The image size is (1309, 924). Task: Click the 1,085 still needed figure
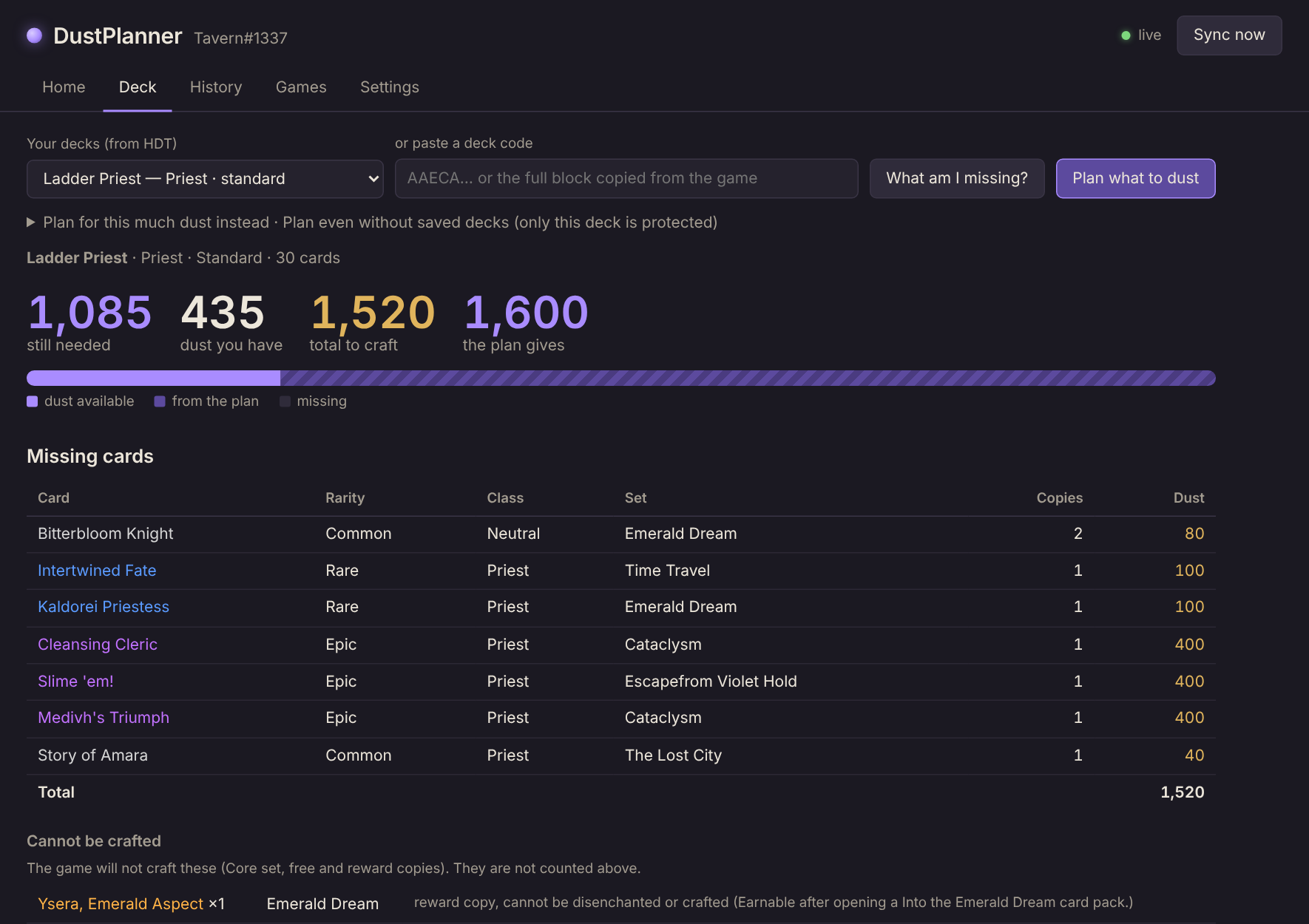click(x=89, y=313)
